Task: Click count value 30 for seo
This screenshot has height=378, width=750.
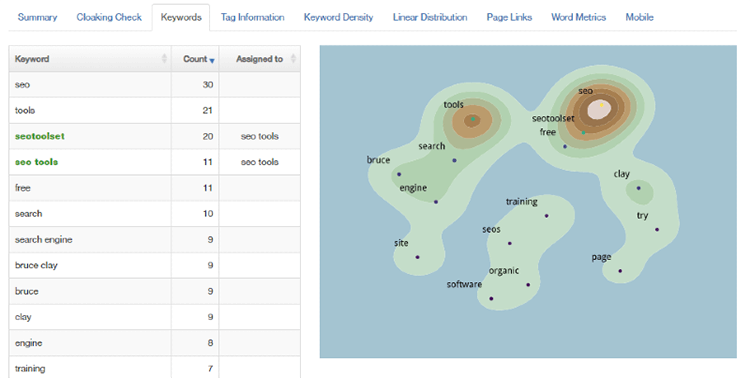Action: (x=208, y=85)
